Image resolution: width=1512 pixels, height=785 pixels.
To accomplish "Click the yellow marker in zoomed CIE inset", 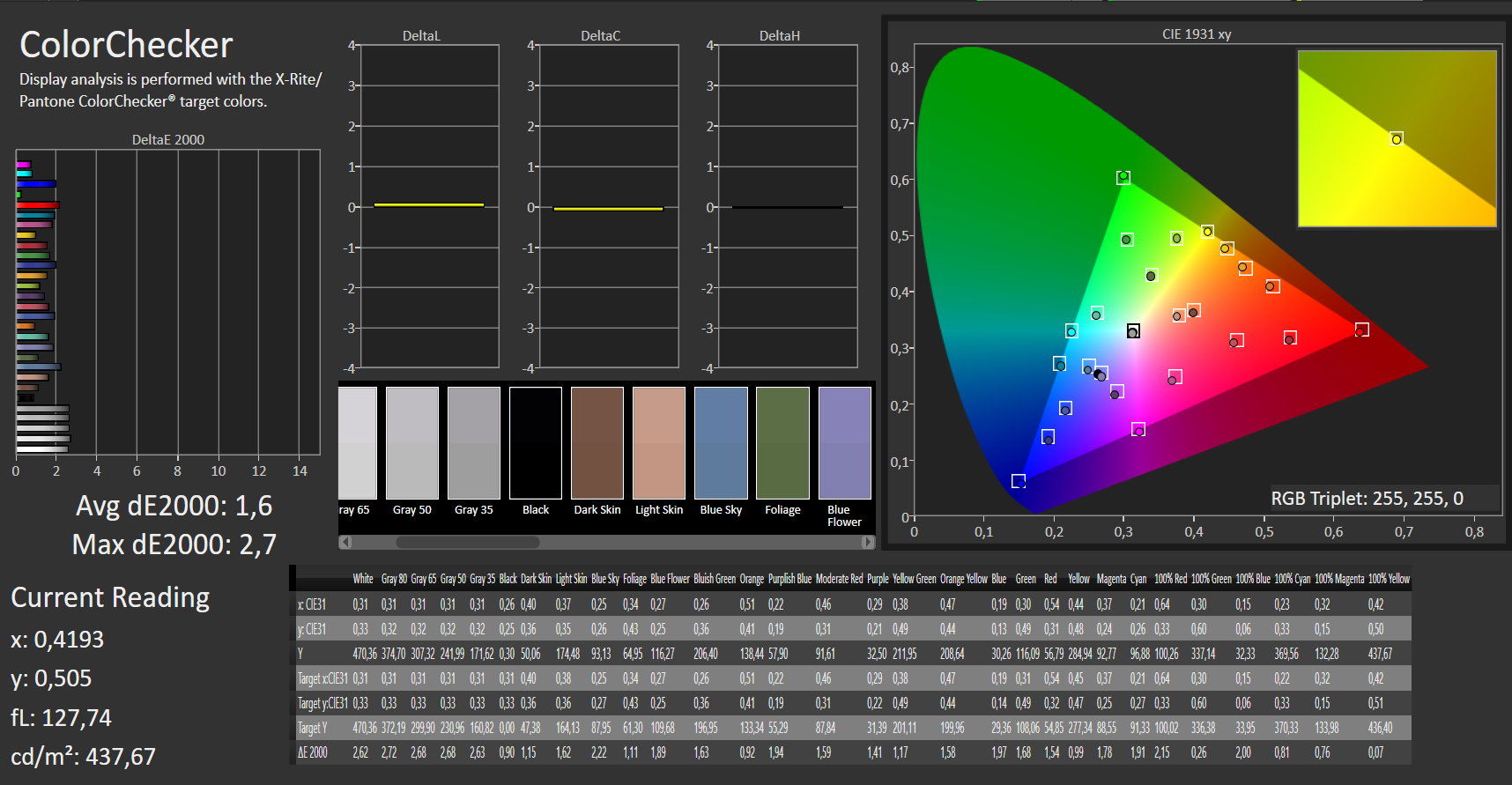I will coord(1397,139).
